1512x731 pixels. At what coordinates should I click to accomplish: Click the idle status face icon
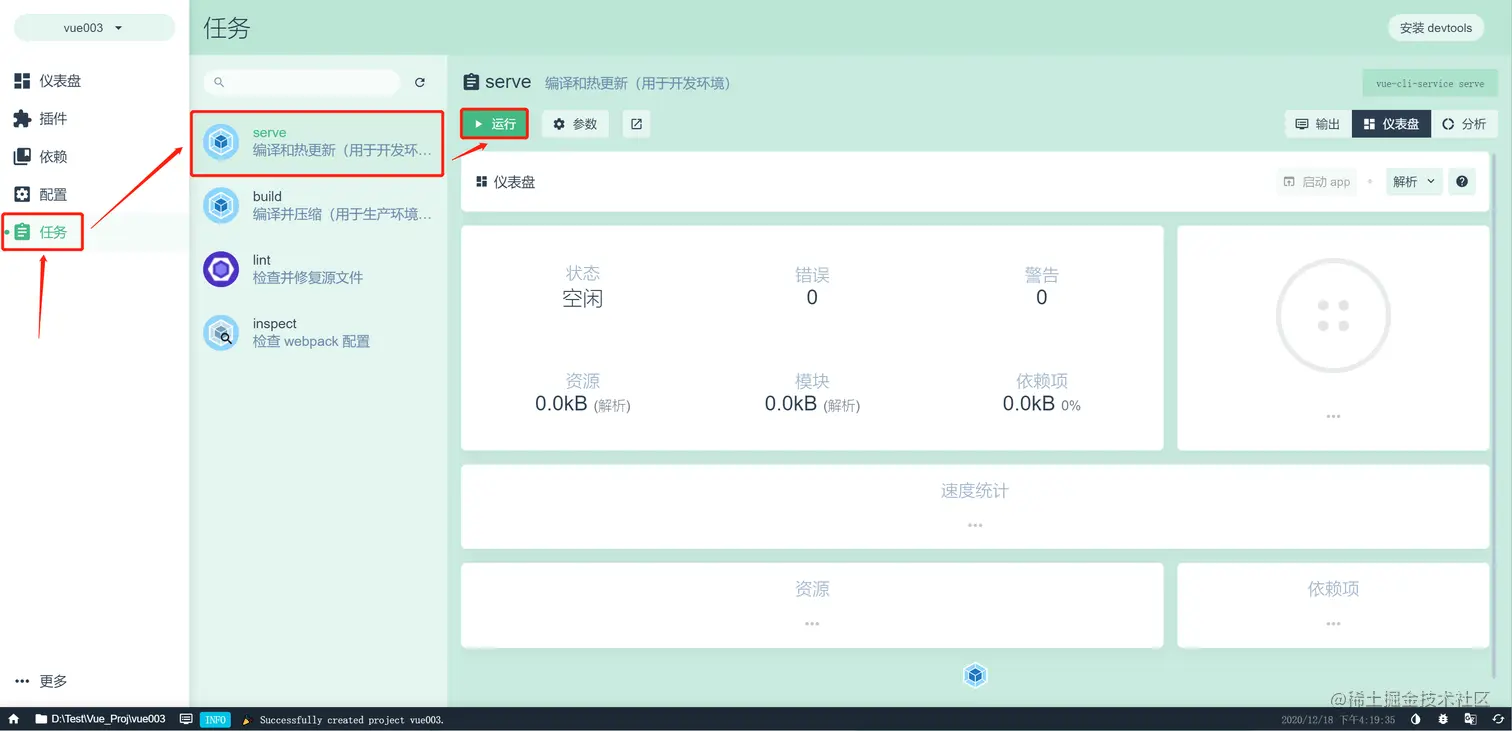coord(1333,316)
